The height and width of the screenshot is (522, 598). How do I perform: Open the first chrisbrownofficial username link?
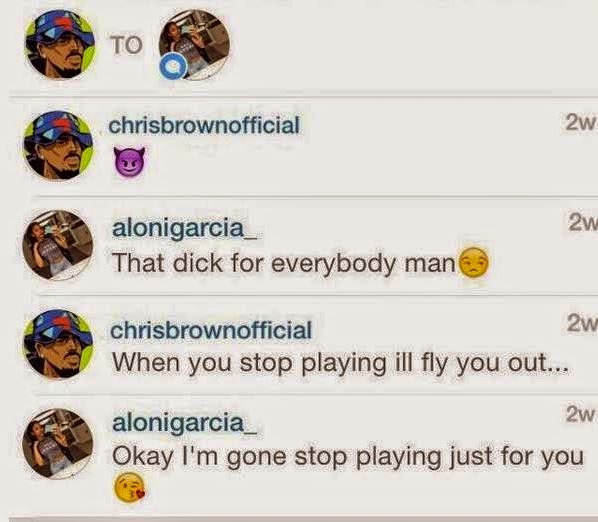coord(204,125)
